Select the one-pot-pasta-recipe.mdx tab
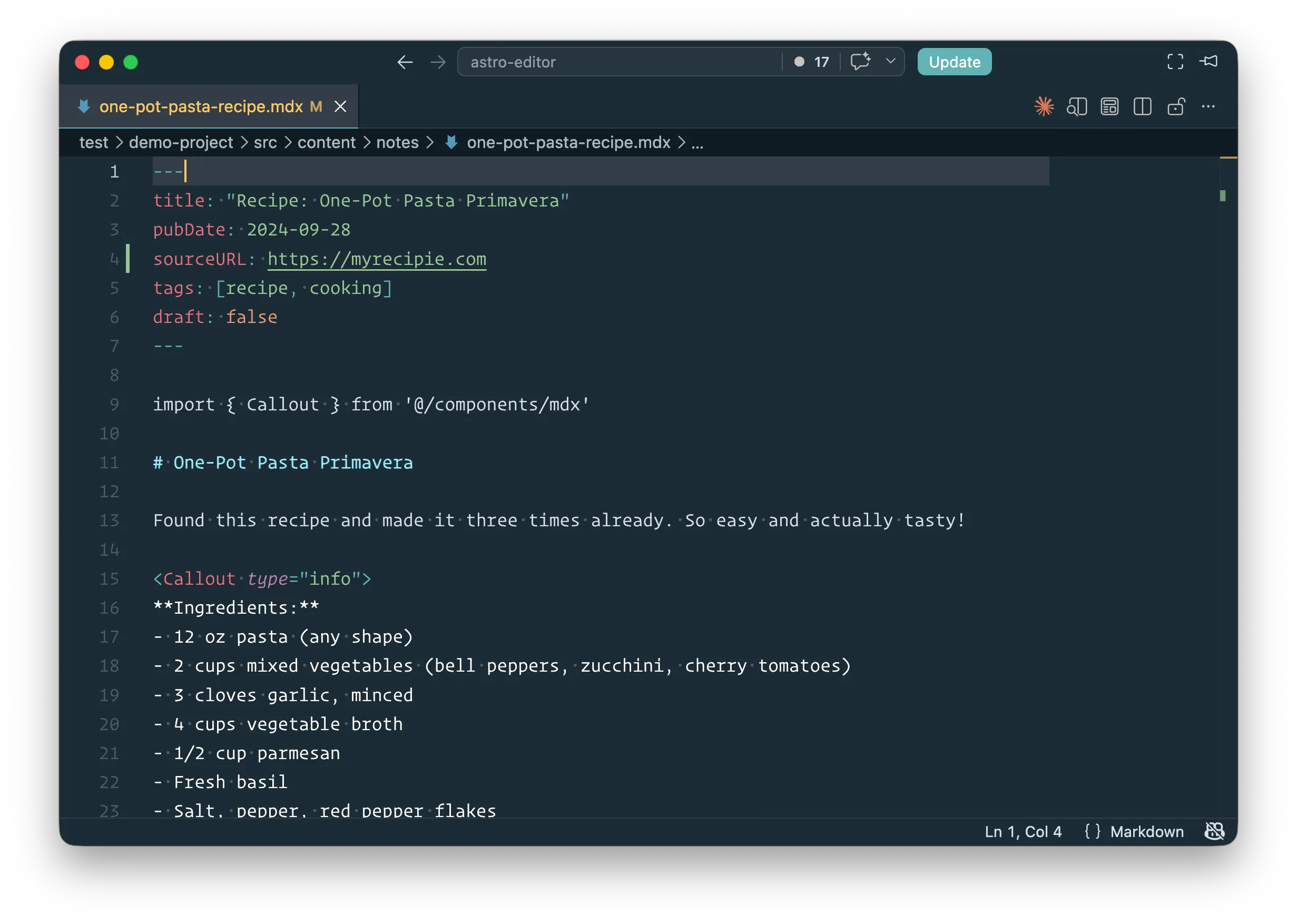Screen dimensions: 1297x924 208,106
